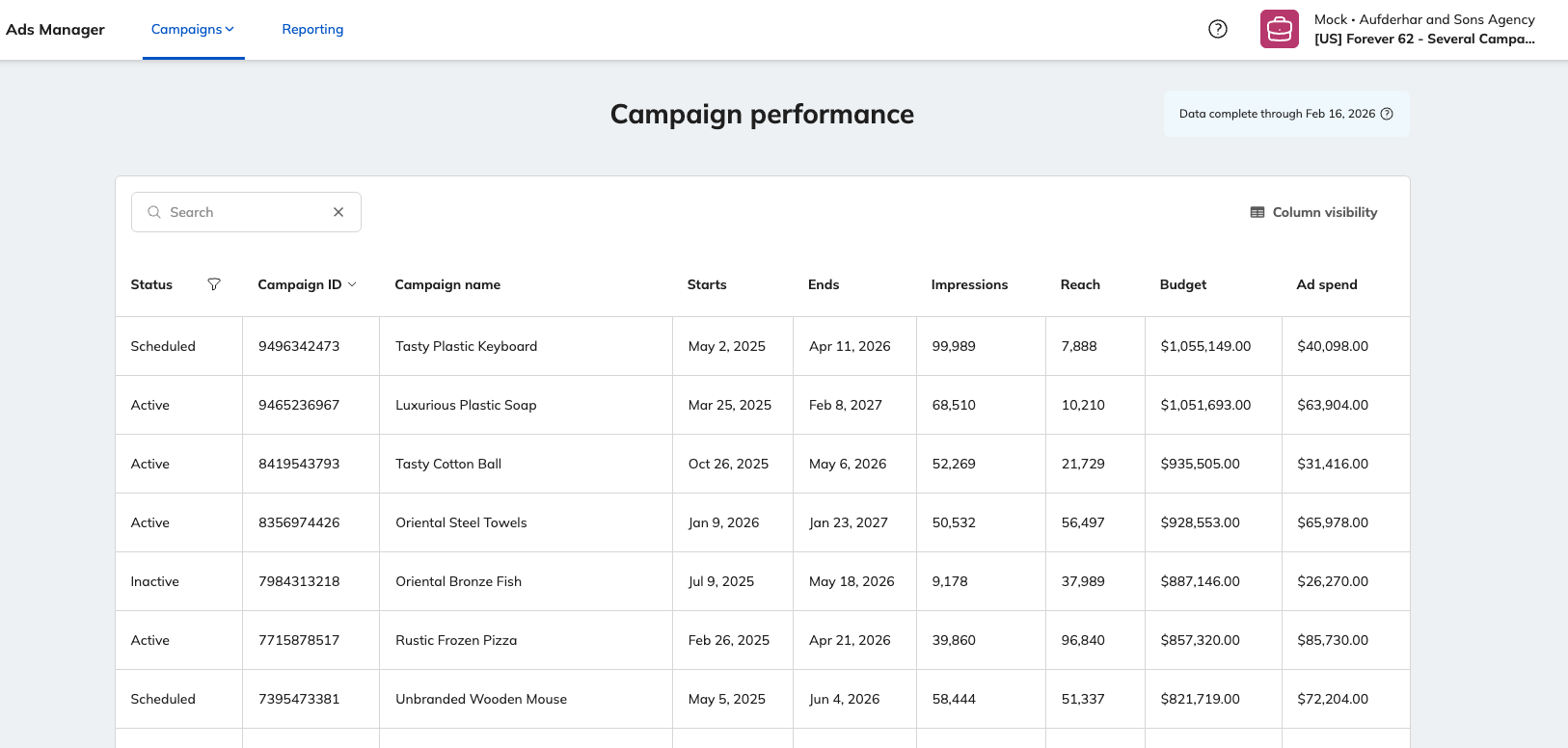1568x748 pixels.
Task: Open the Column visibility options
Action: click(x=1324, y=212)
